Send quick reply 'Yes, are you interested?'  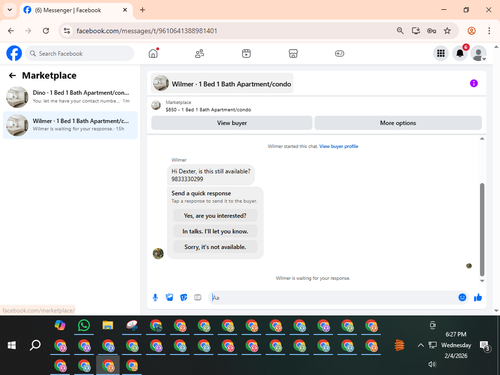[215, 216]
